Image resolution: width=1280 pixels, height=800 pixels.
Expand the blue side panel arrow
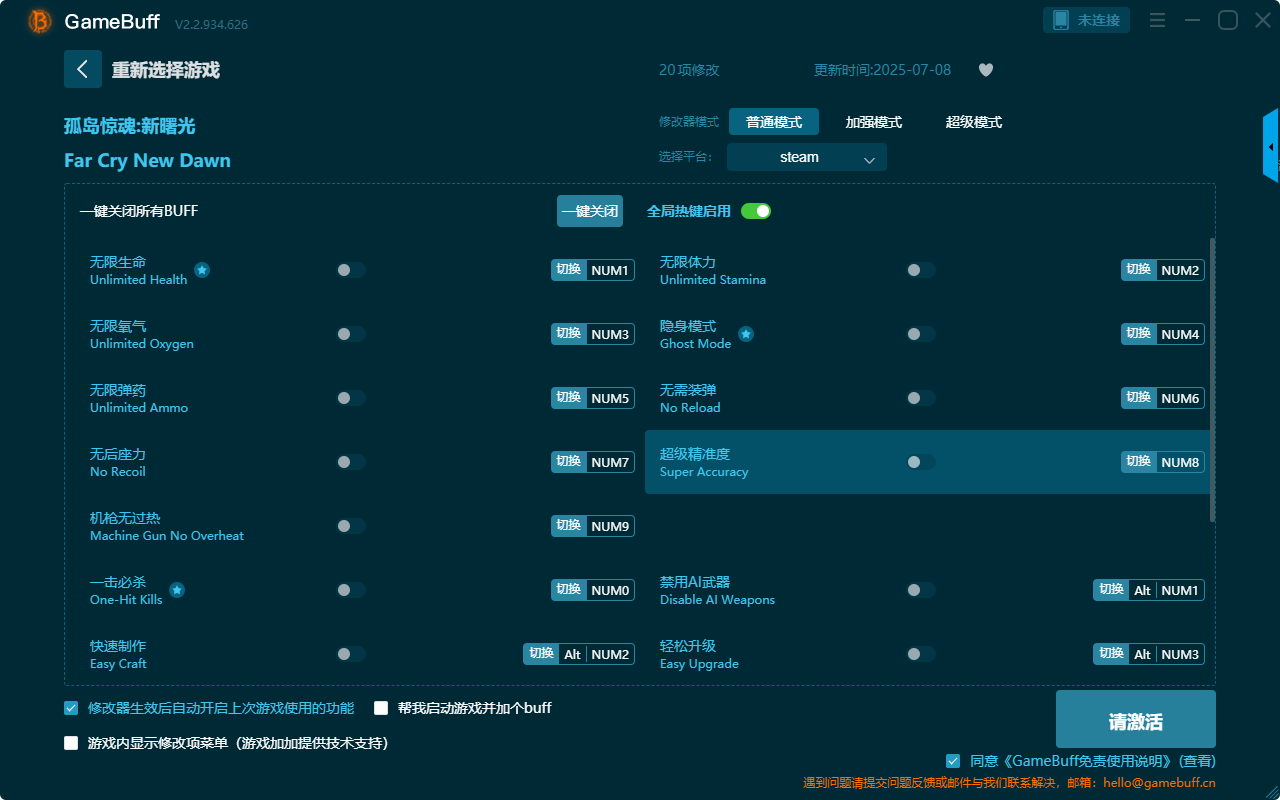coord(1271,147)
